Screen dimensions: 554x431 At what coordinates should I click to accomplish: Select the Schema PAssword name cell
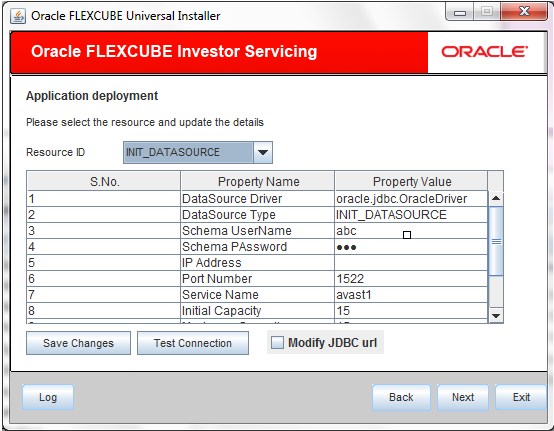(x=258, y=247)
